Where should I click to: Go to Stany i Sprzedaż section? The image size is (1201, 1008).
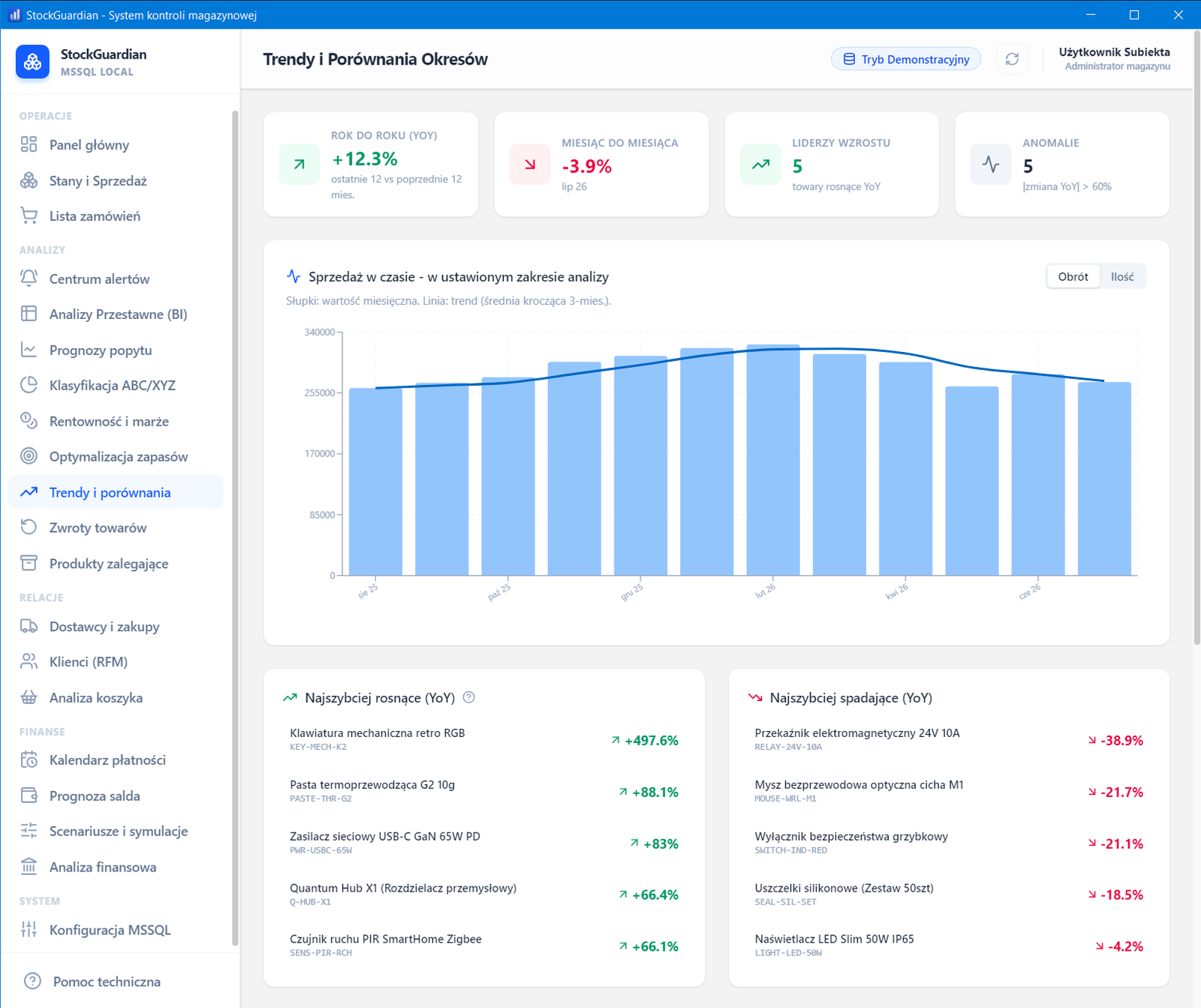coord(116,181)
